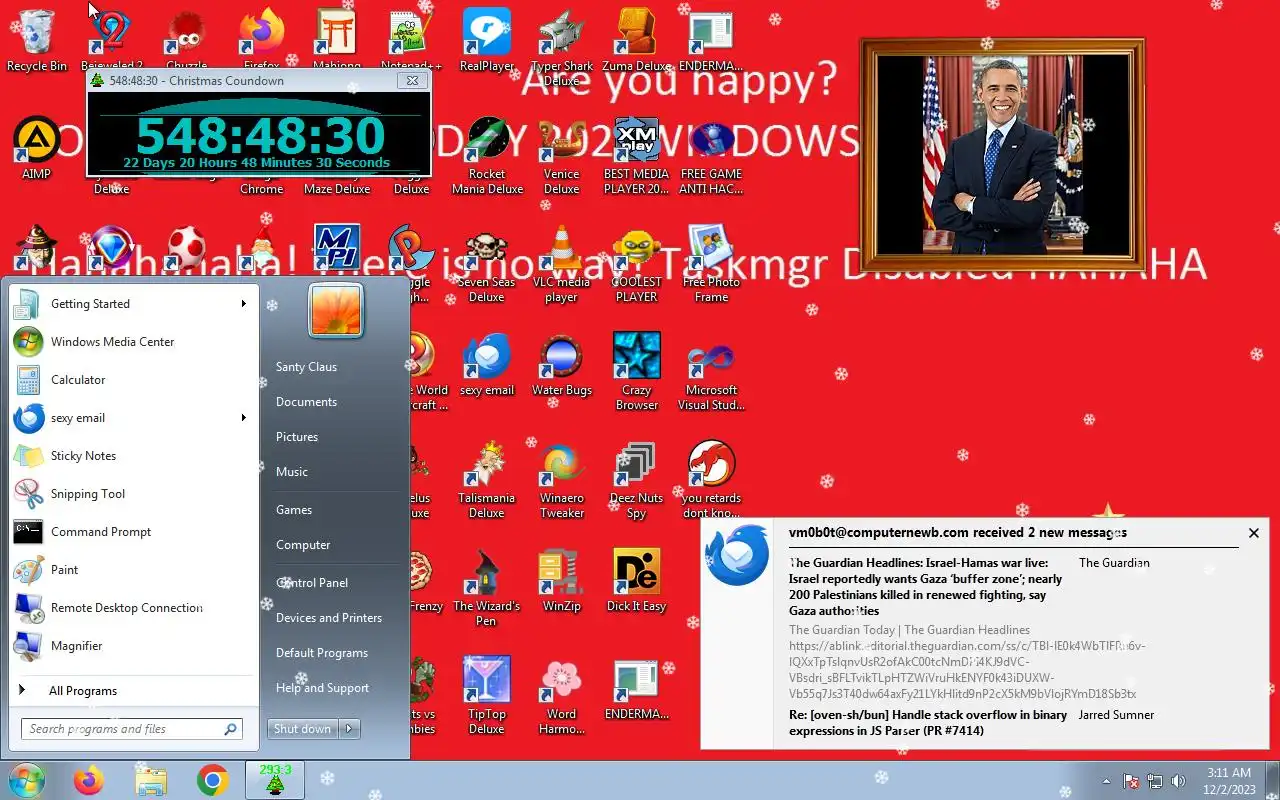
Task: Open Command Prompt from Start menu
Action: 132,531
